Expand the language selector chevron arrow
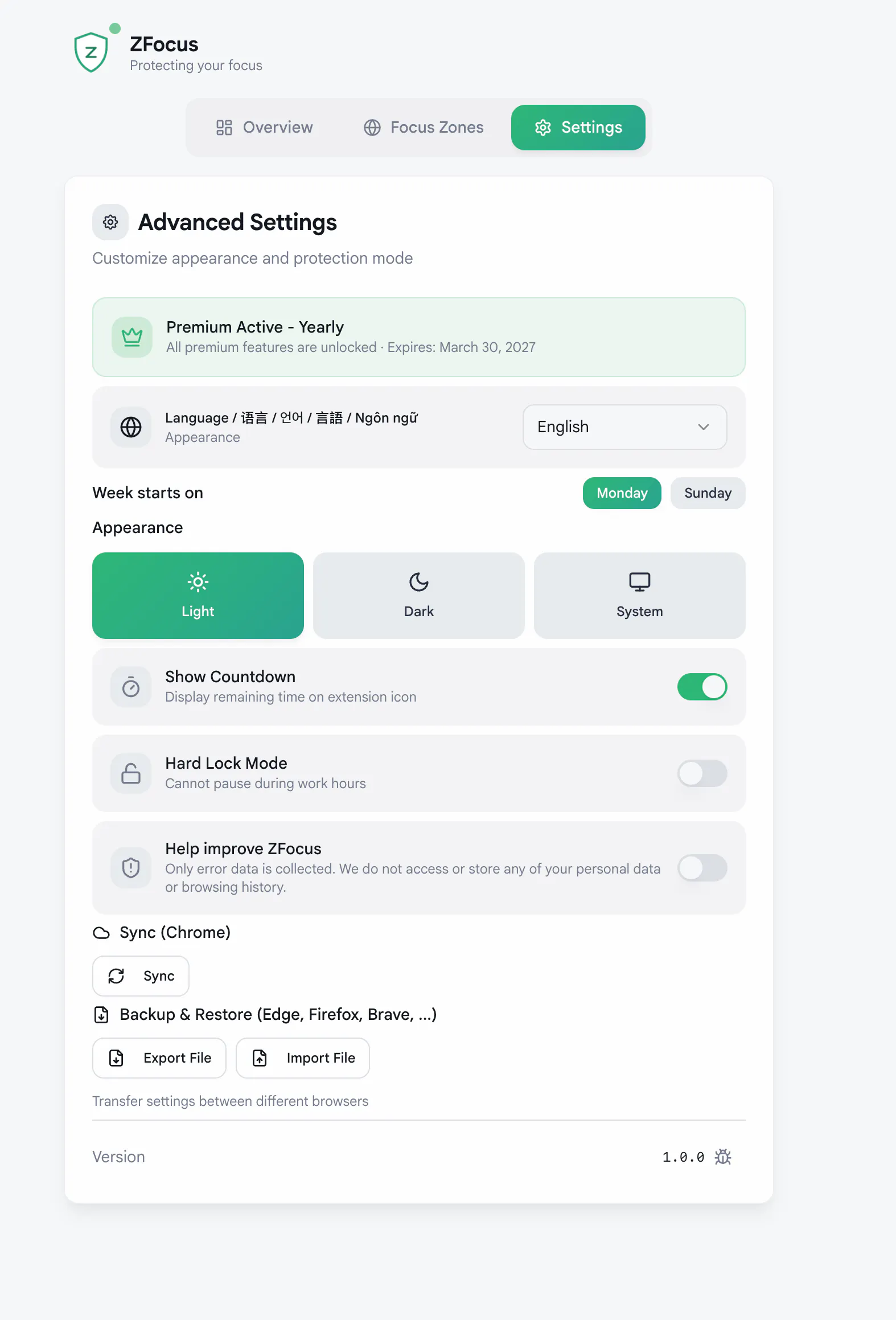The image size is (896, 1320). click(x=704, y=427)
